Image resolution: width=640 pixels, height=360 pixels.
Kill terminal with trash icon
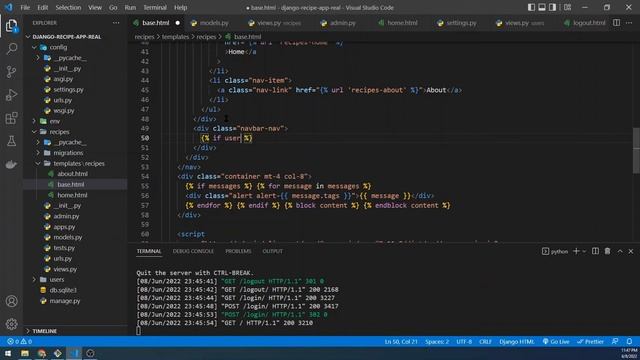[x=607, y=251]
